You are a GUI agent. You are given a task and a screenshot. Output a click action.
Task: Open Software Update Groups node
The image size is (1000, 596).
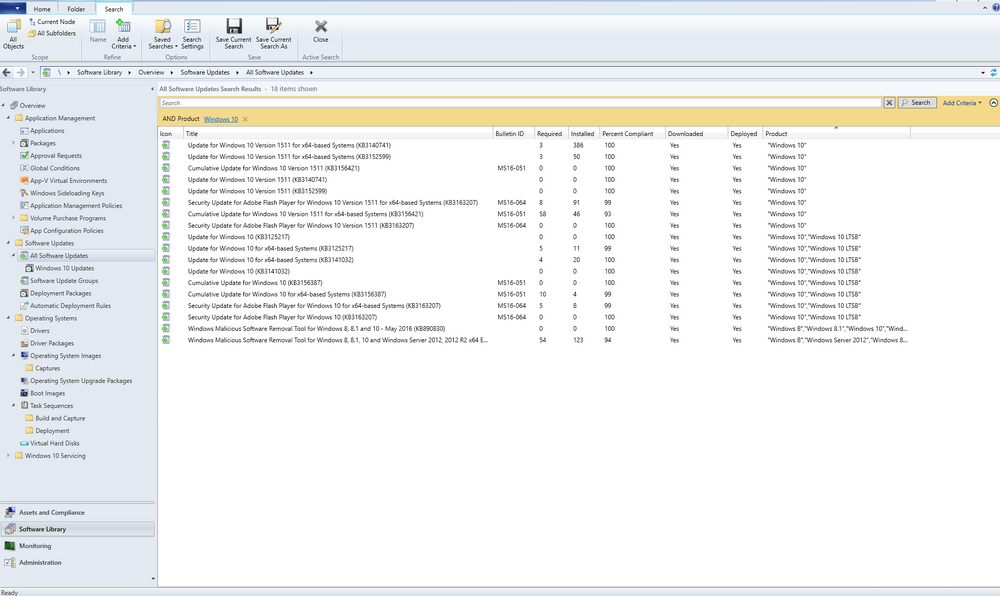tap(64, 280)
